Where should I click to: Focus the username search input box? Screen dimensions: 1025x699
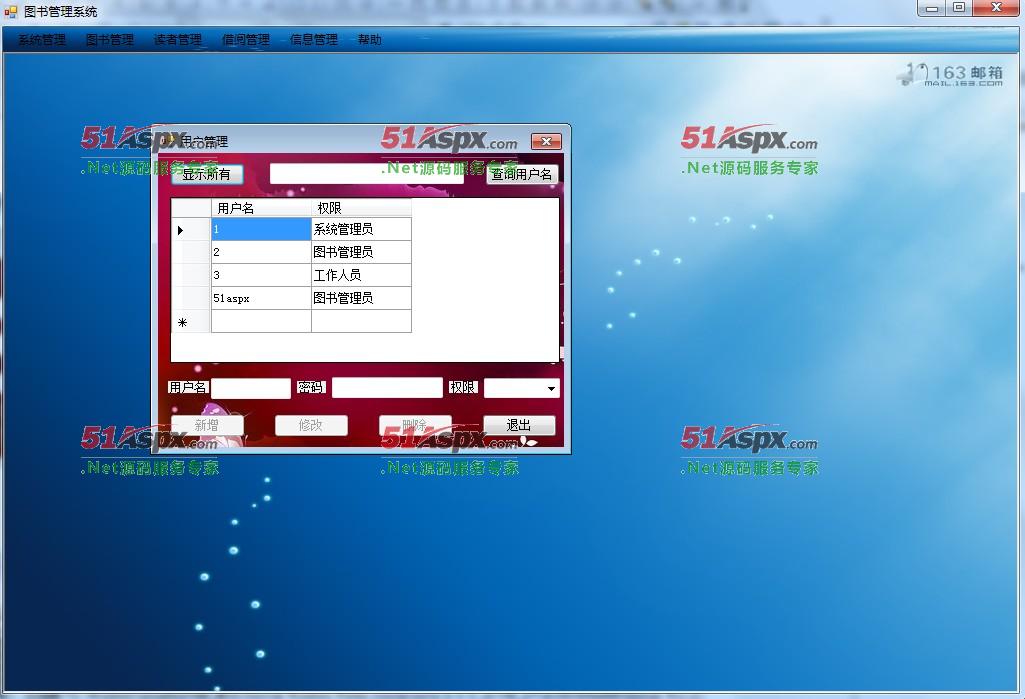(x=367, y=174)
